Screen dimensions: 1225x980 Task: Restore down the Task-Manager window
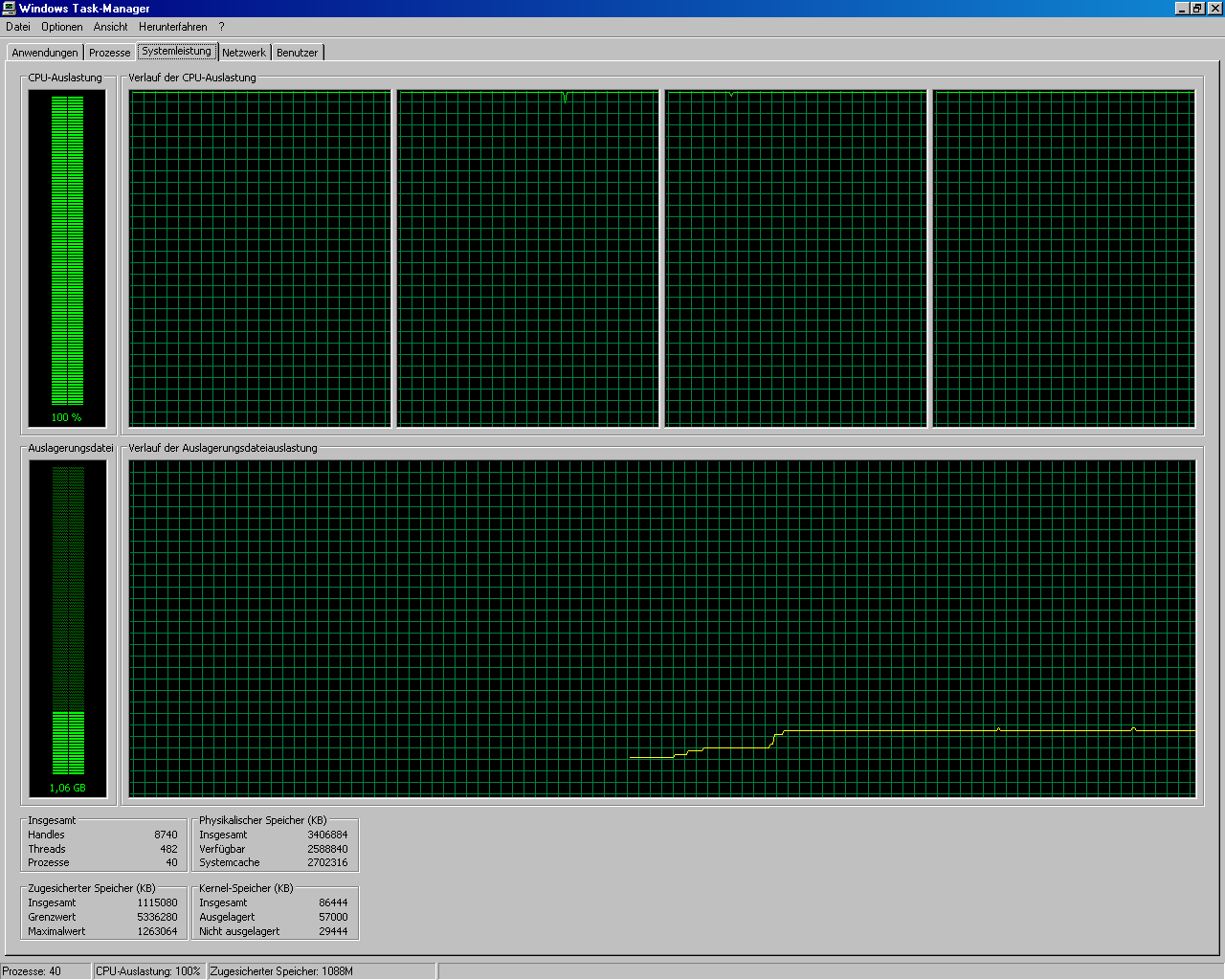point(1197,9)
